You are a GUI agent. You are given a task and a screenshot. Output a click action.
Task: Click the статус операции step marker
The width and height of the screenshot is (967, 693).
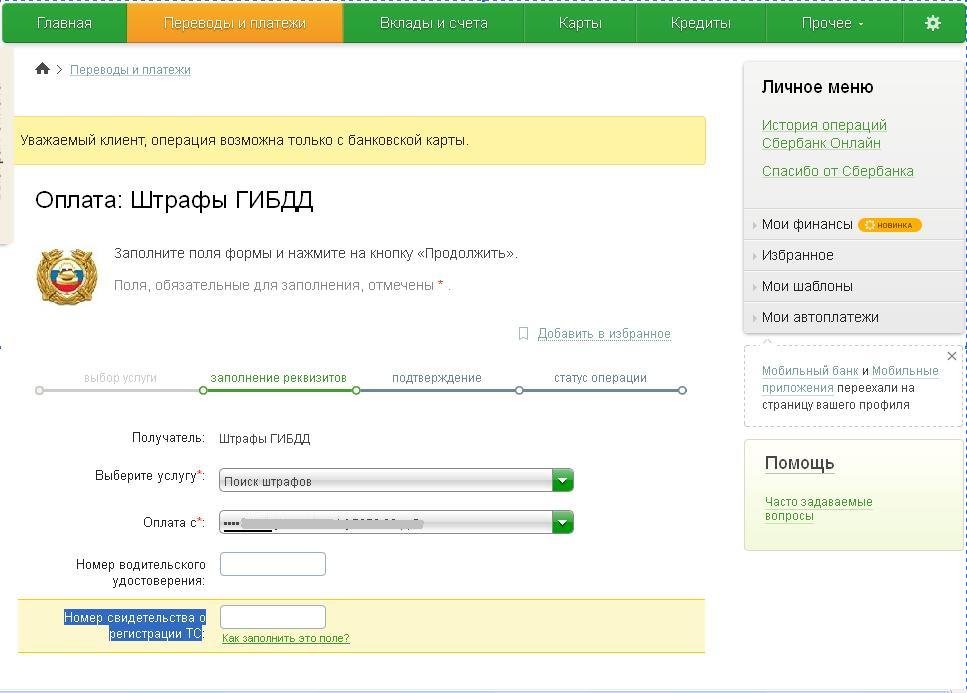point(519,390)
